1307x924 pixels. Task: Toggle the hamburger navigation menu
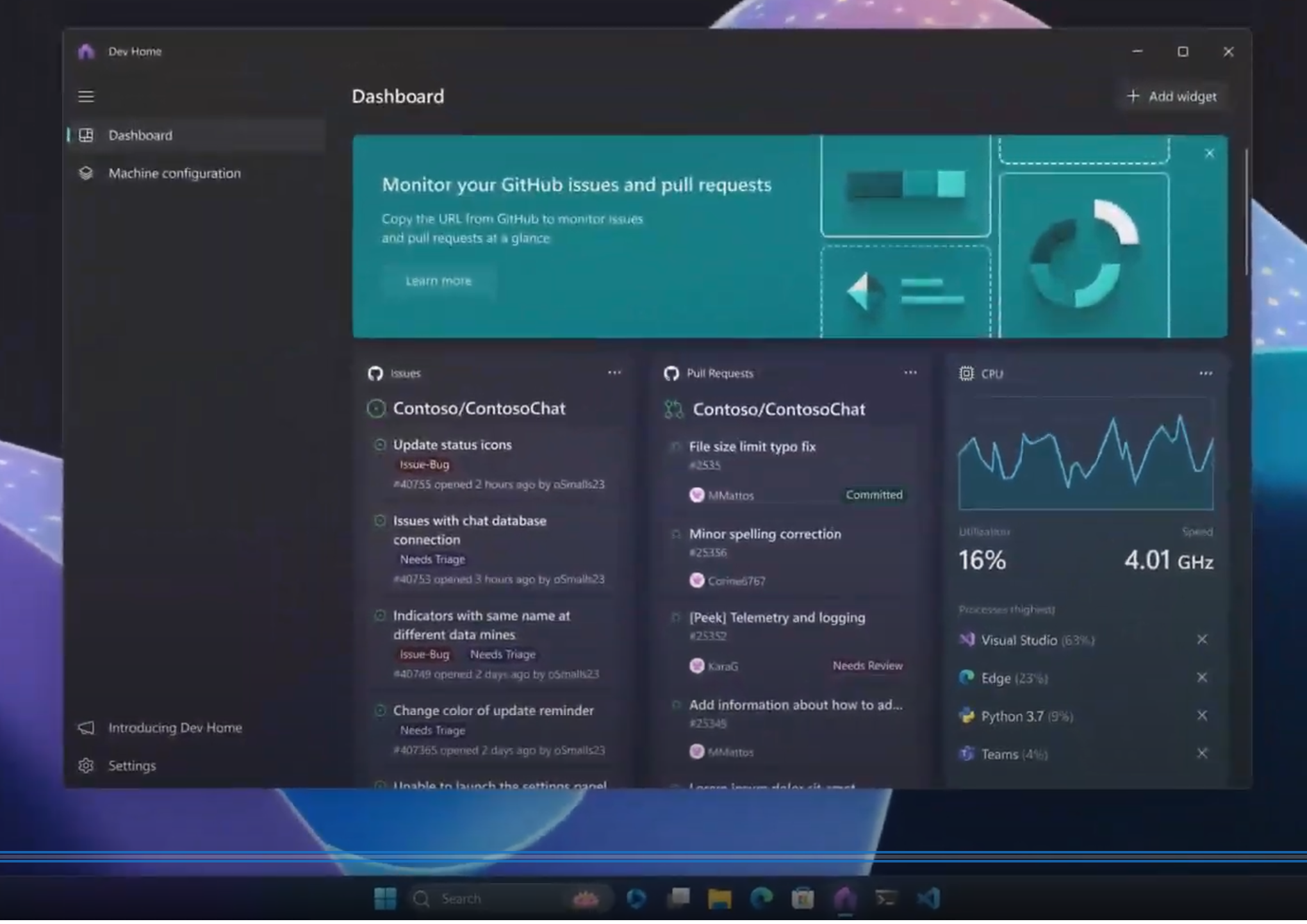(x=86, y=96)
